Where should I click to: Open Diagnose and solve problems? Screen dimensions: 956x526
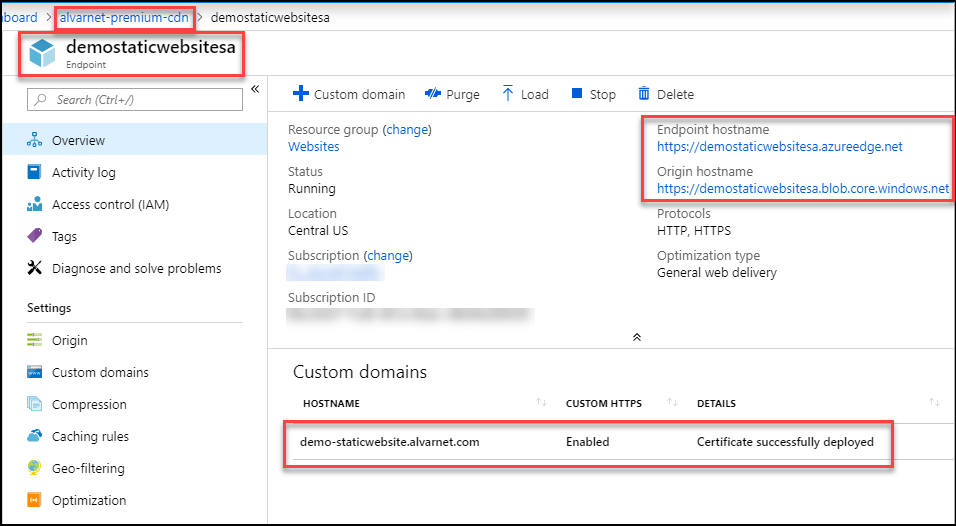pos(134,268)
